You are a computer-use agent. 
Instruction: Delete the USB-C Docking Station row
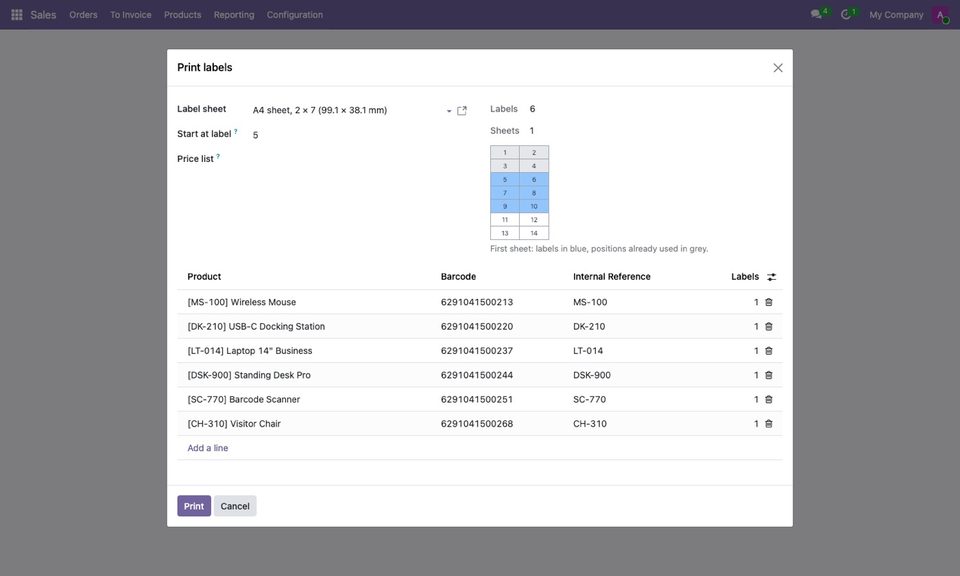pyautogui.click(x=769, y=327)
